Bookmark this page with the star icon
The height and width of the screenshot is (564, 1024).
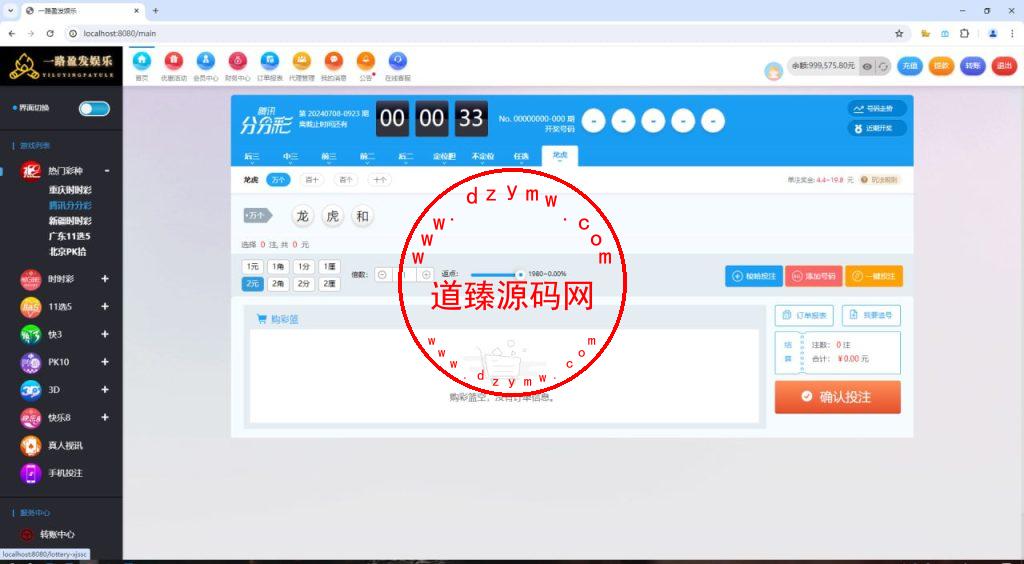(x=899, y=33)
